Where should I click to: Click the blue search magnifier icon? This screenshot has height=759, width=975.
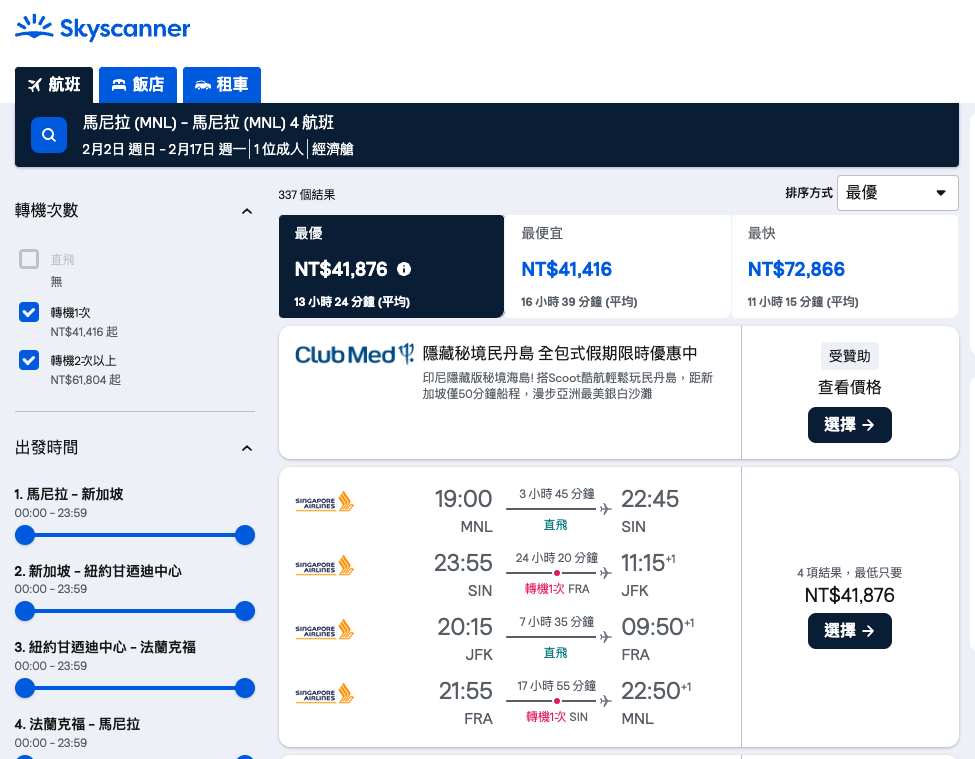[x=49, y=135]
